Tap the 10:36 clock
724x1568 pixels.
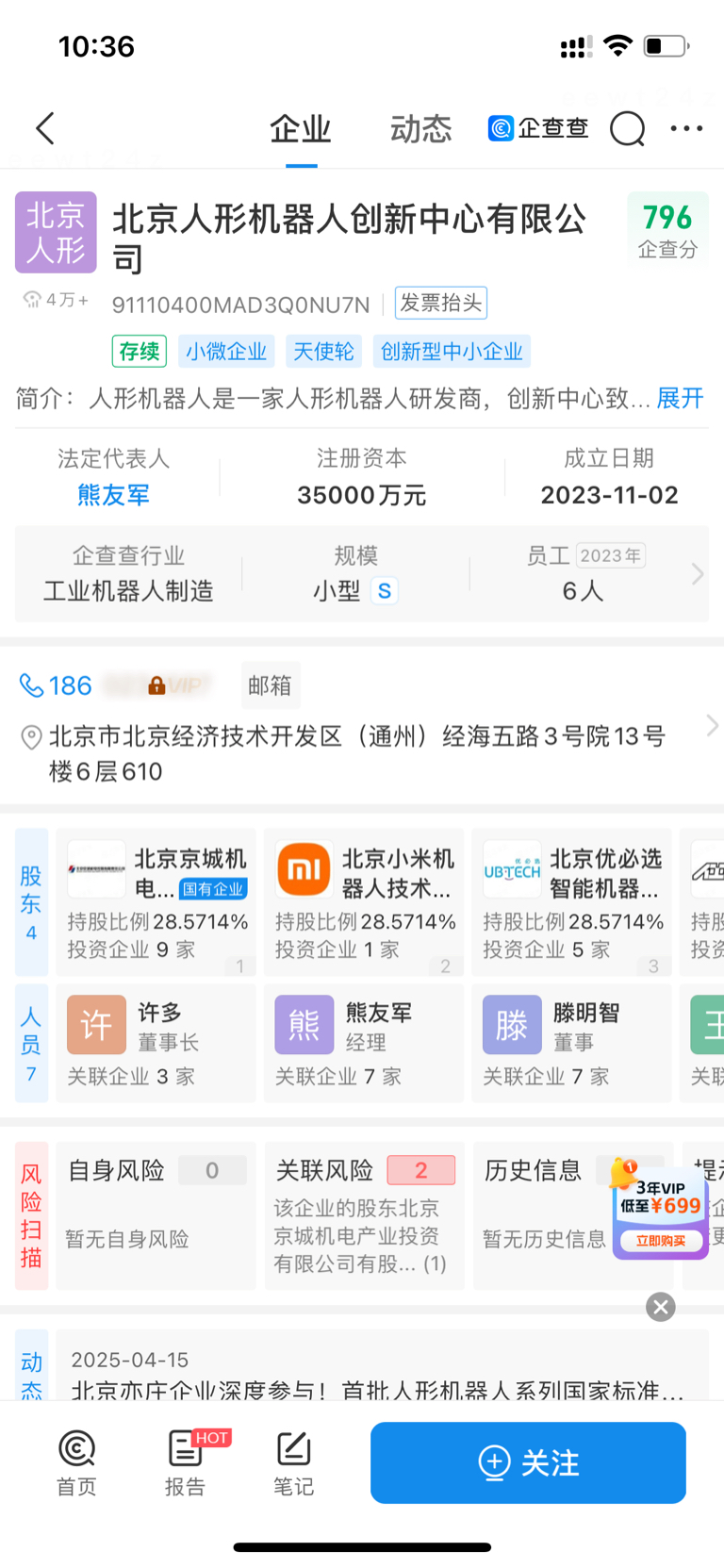point(96,45)
